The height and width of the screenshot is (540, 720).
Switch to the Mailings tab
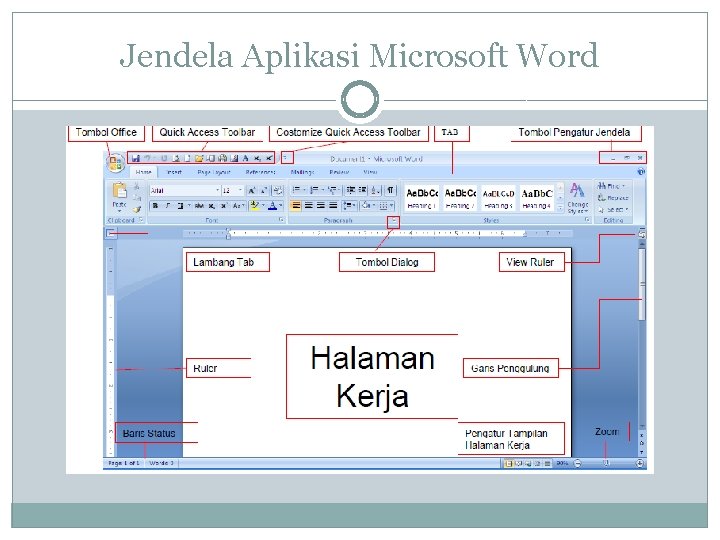(302, 172)
